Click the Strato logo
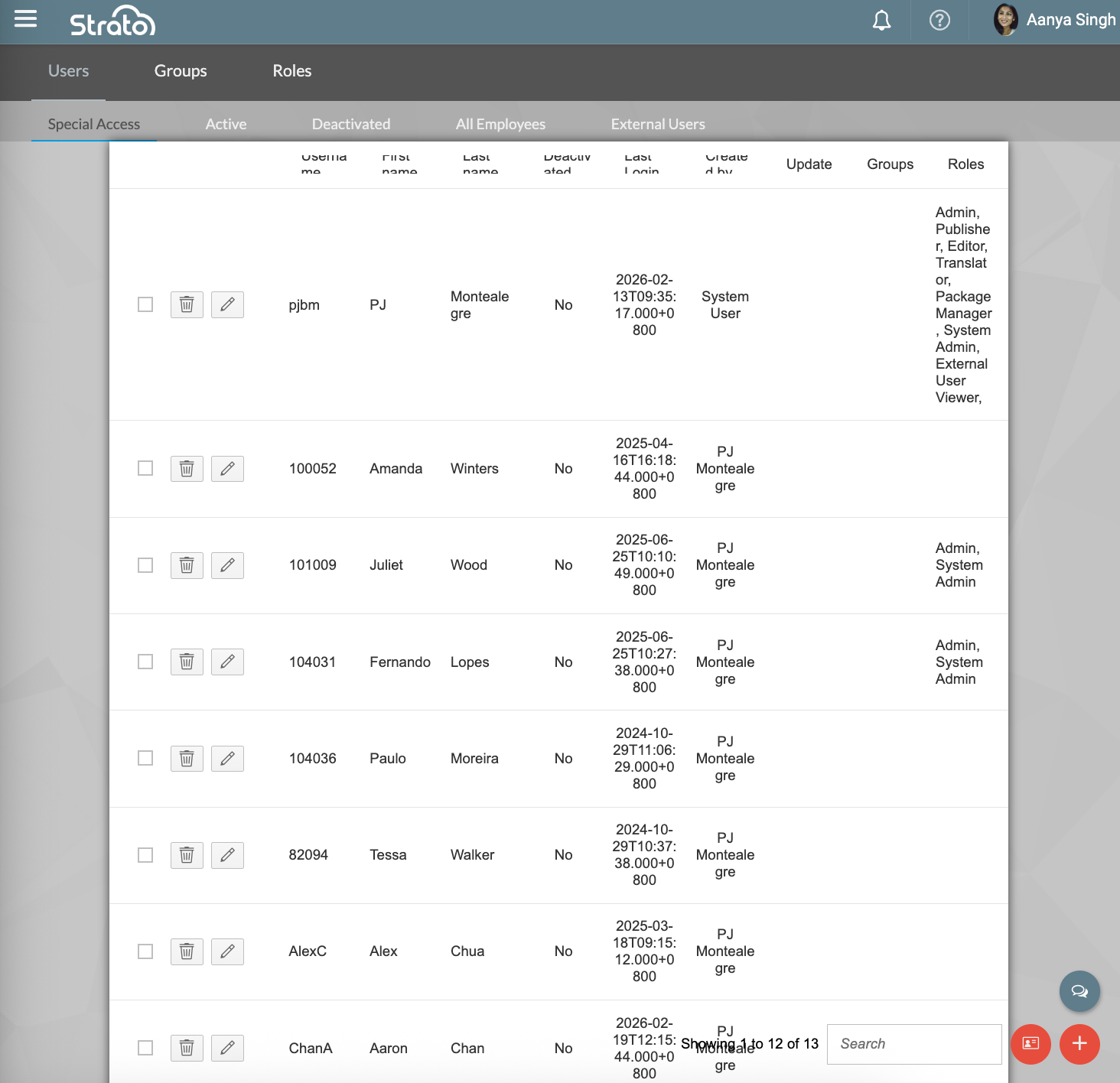 point(112,22)
